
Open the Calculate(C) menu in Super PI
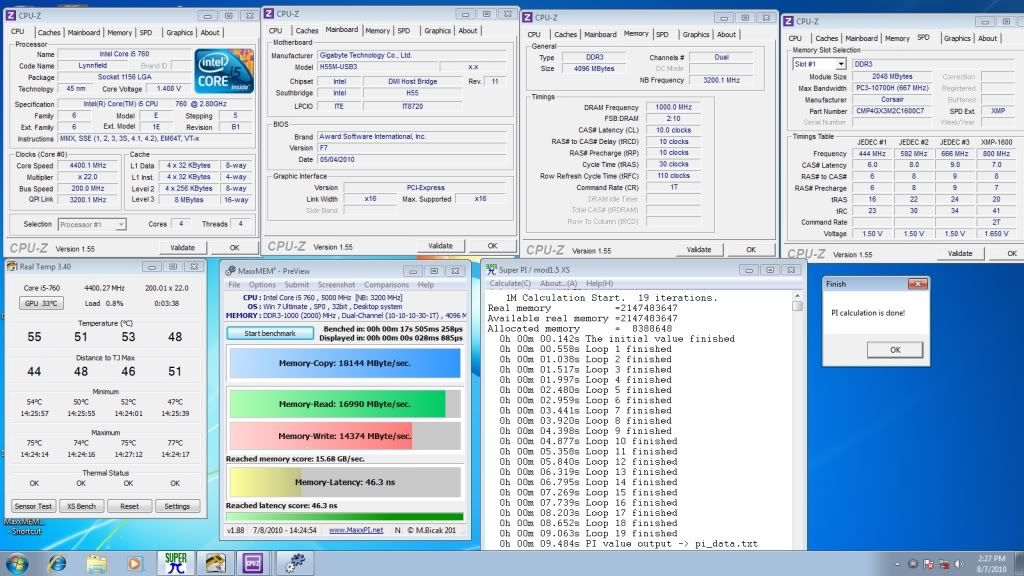point(510,283)
